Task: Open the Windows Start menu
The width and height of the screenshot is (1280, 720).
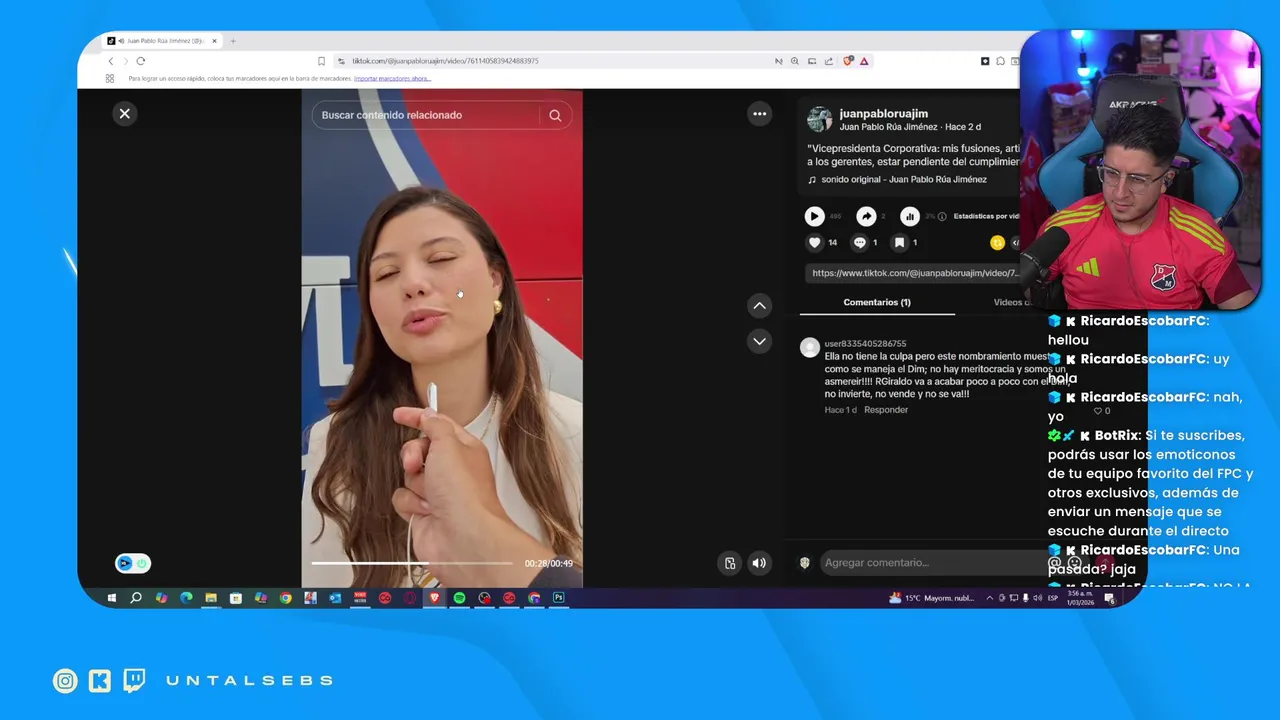Action: point(111,598)
